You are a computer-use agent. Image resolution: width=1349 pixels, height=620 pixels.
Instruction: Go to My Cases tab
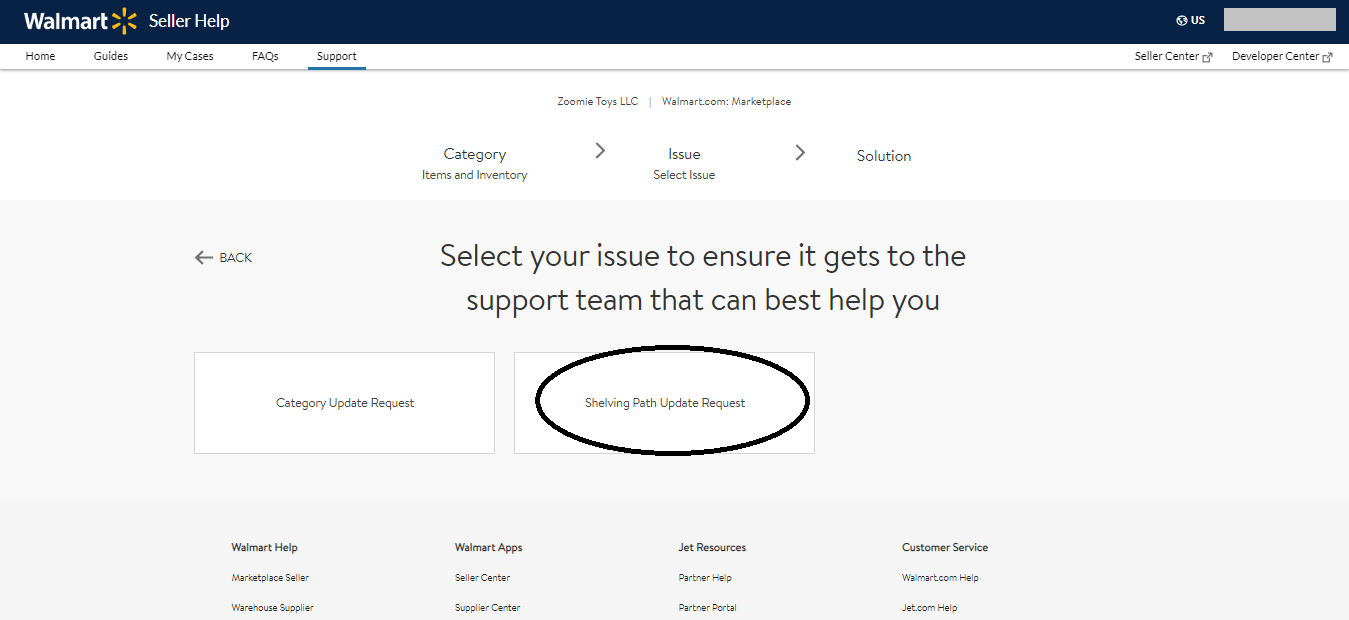(x=190, y=56)
